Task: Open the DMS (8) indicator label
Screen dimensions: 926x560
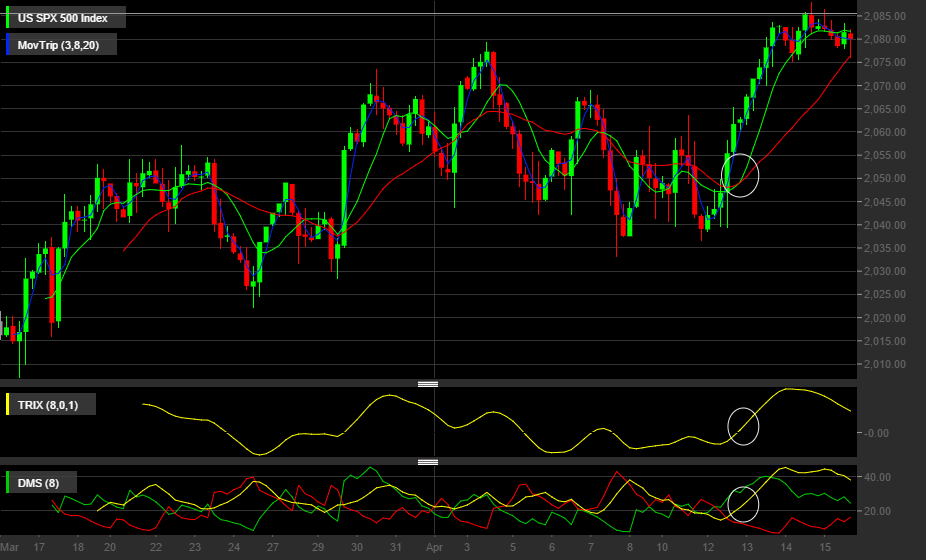Action: (x=38, y=483)
